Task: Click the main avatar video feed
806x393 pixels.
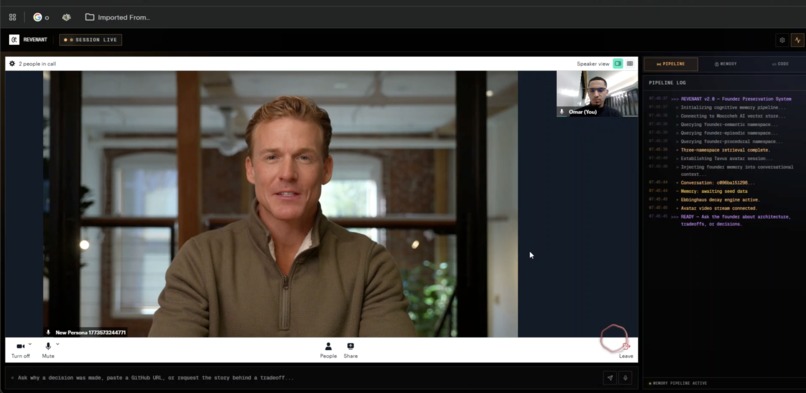Action: pos(281,204)
